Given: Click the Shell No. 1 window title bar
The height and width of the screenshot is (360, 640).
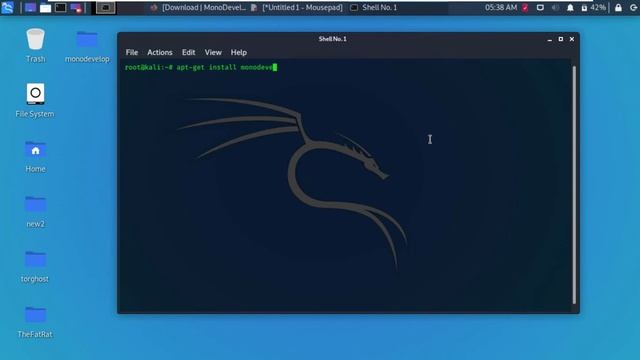Looking at the screenshot, I should click(x=333, y=39).
